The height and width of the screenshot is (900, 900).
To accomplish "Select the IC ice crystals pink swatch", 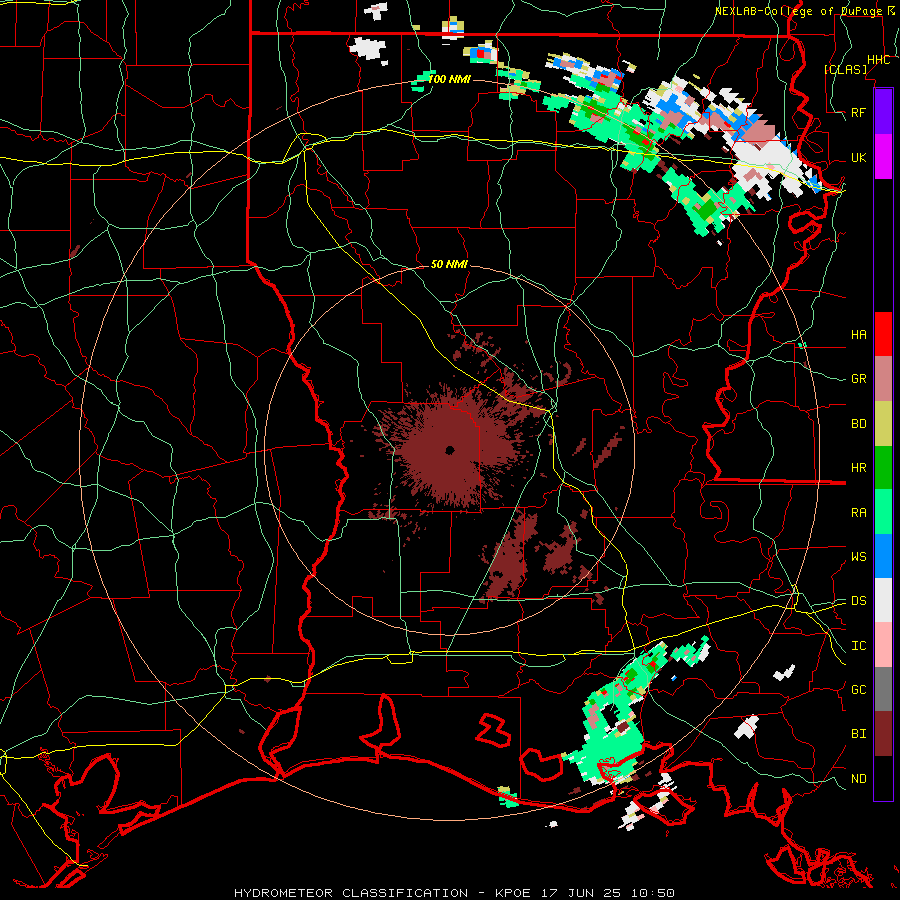I will click(883, 645).
